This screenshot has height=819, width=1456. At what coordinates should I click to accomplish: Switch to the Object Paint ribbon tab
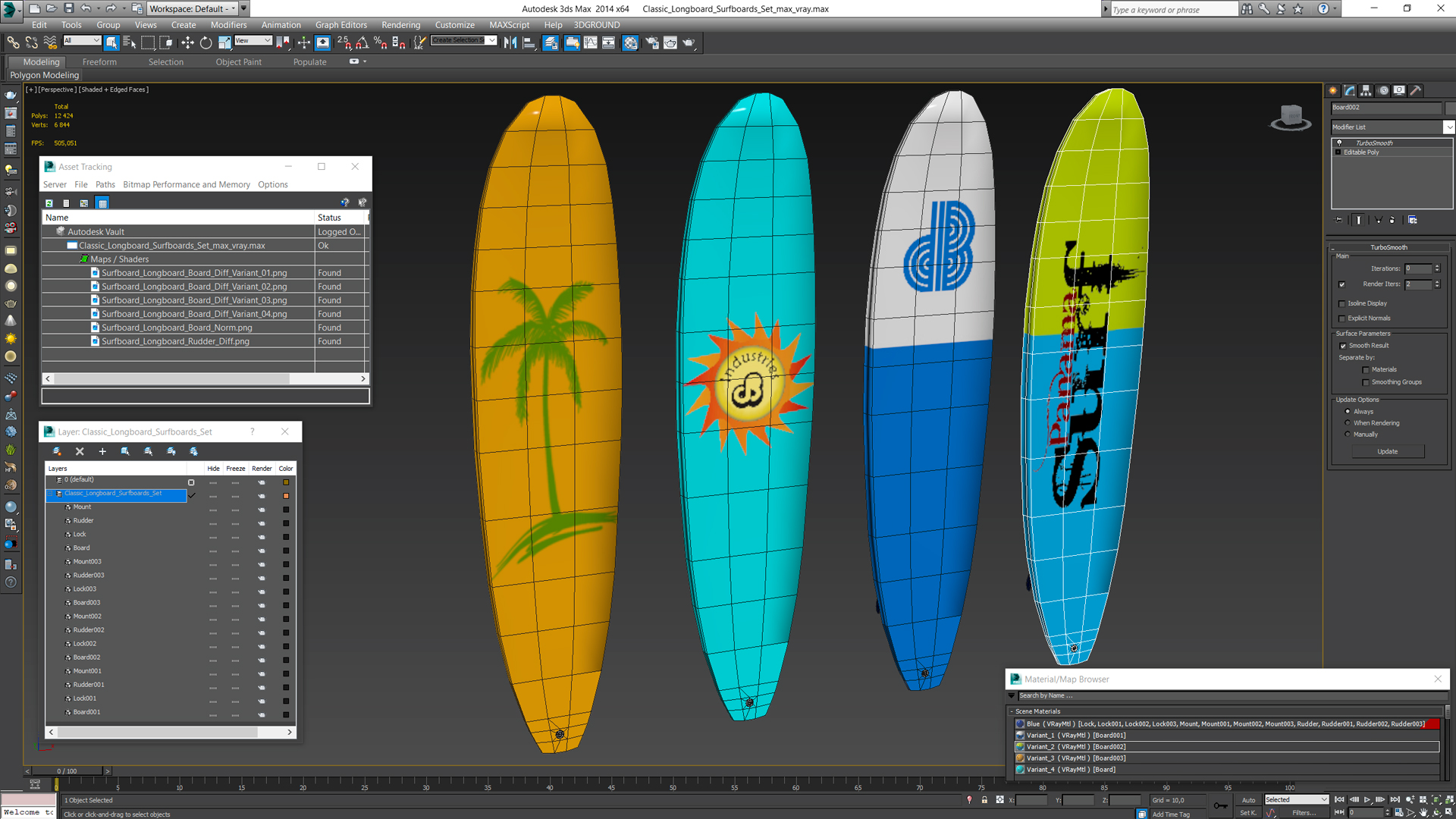238,62
